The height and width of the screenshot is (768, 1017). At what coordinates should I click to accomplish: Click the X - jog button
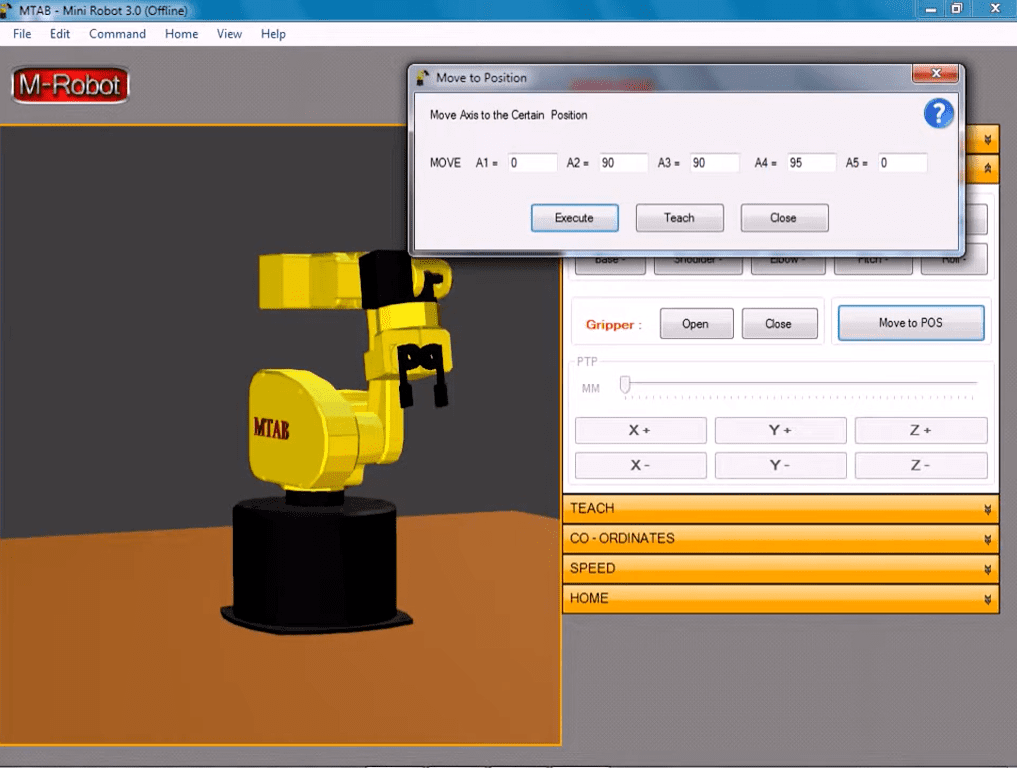click(x=640, y=465)
